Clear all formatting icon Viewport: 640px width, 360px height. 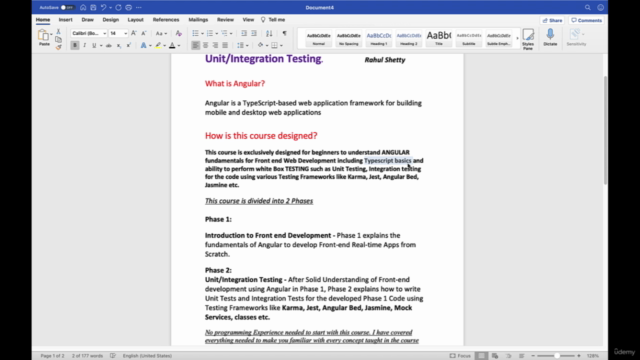(178, 33)
